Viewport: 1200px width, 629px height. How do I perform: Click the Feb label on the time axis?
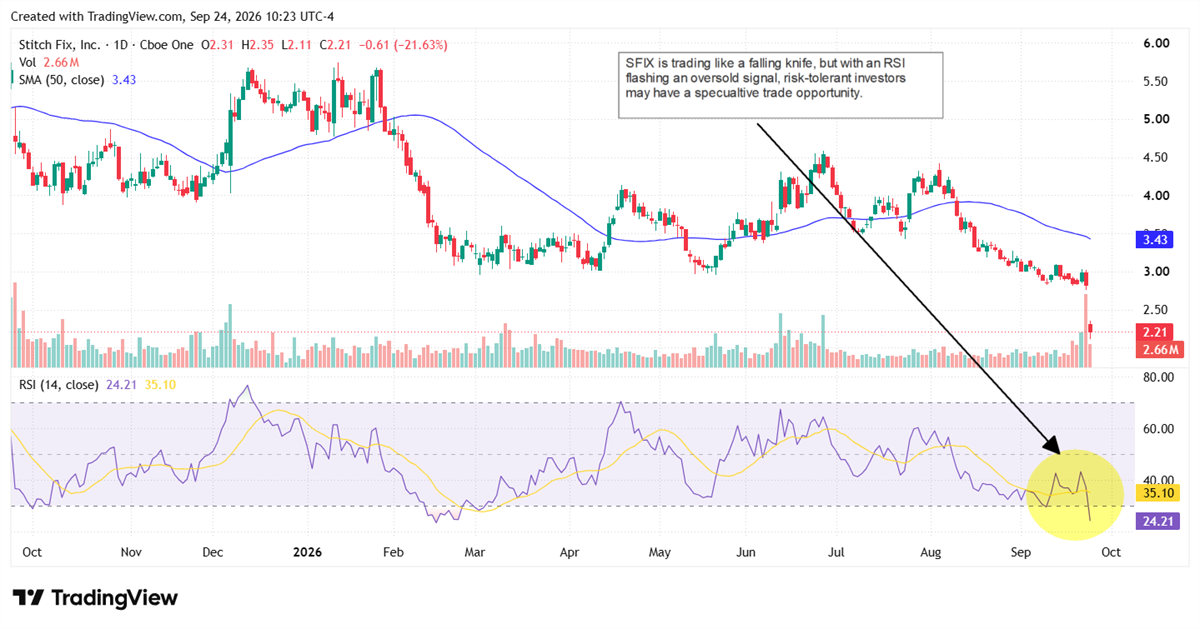point(394,551)
